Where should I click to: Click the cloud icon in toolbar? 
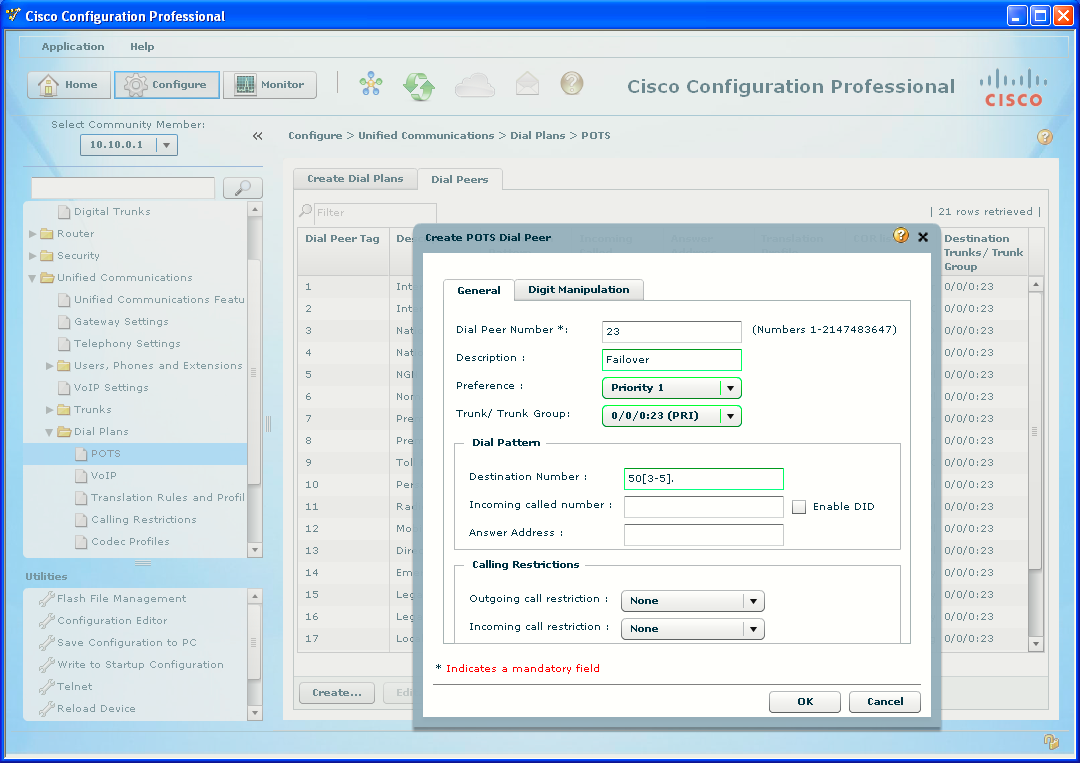(x=475, y=85)
